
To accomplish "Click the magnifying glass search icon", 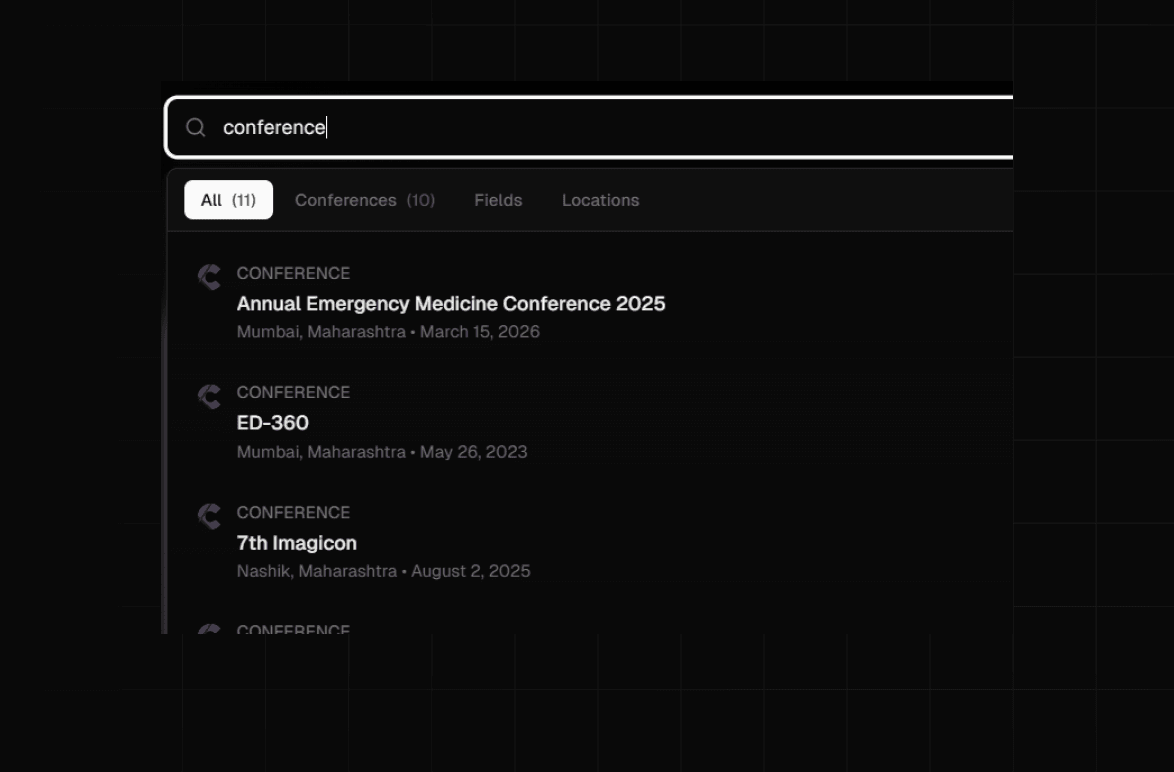I will [196, 127].
